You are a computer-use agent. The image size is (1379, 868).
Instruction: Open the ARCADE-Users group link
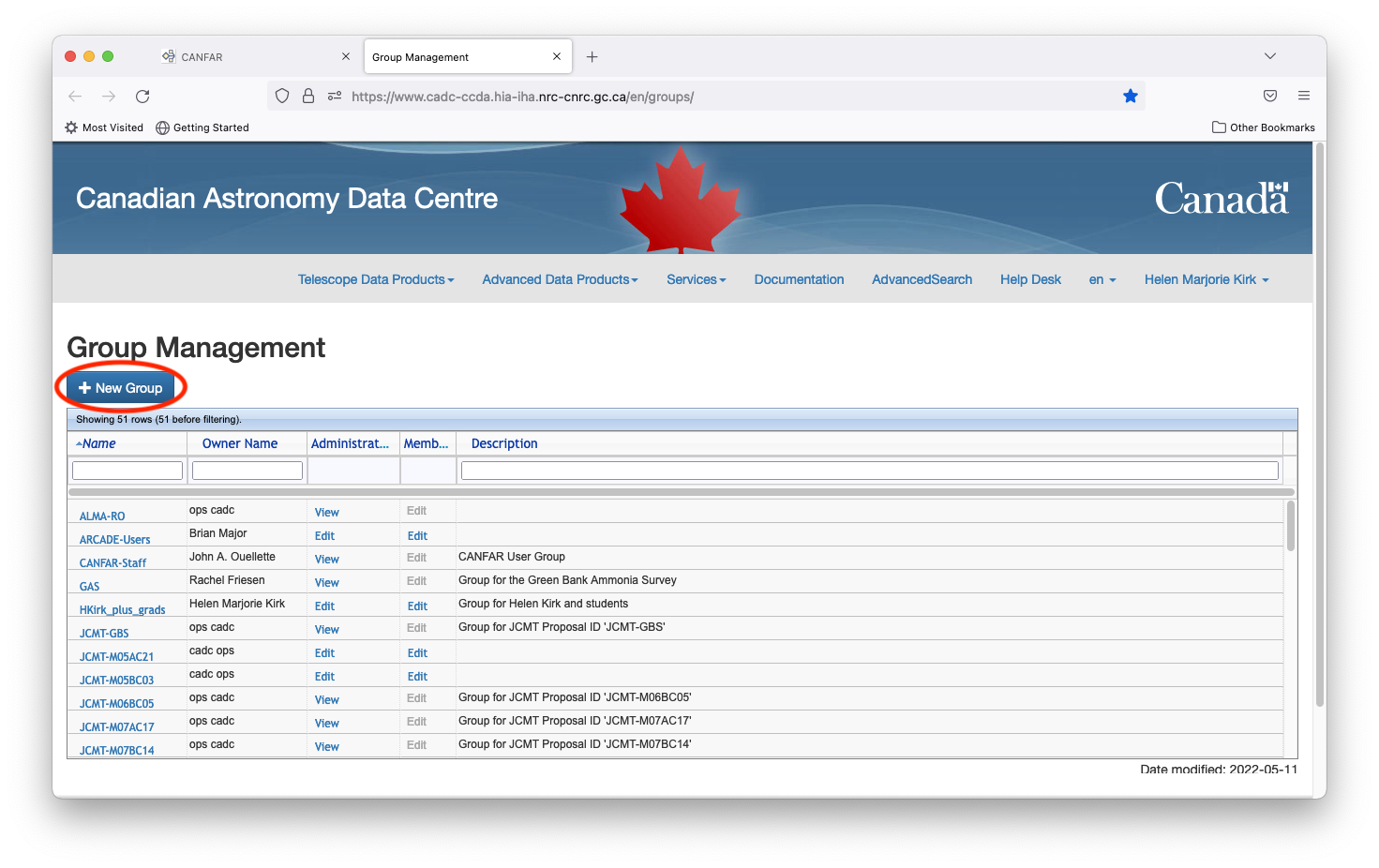(x=114, y=540)
